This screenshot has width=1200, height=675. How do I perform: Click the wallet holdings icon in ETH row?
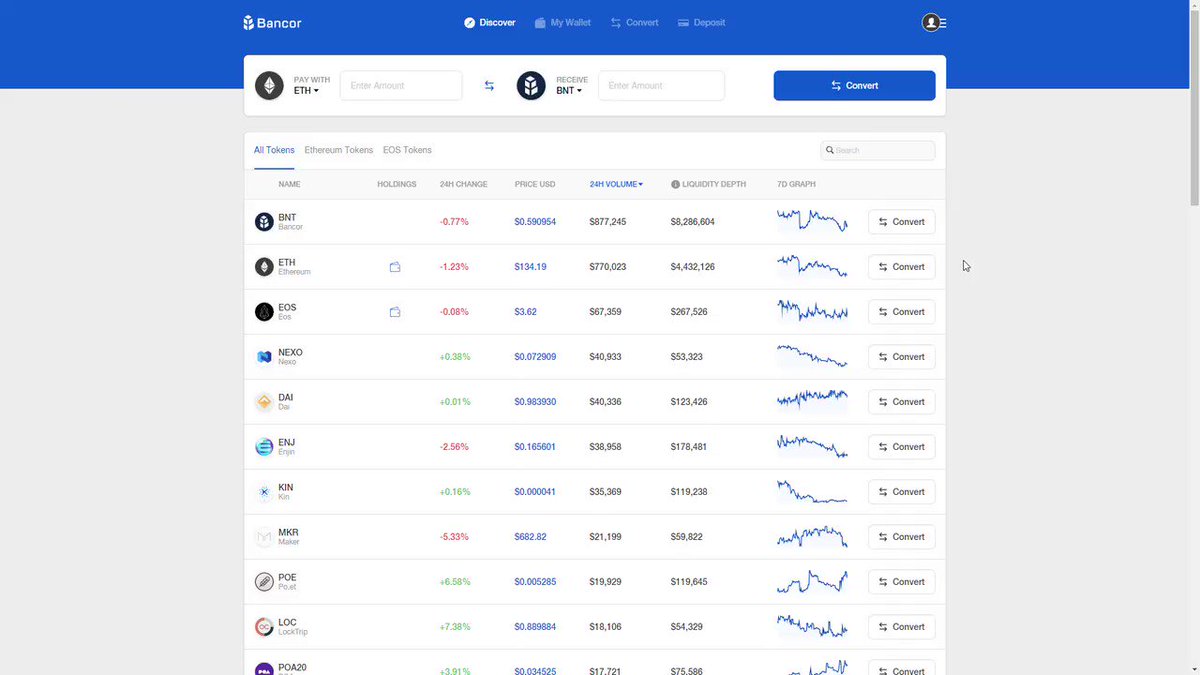(395, 267)
